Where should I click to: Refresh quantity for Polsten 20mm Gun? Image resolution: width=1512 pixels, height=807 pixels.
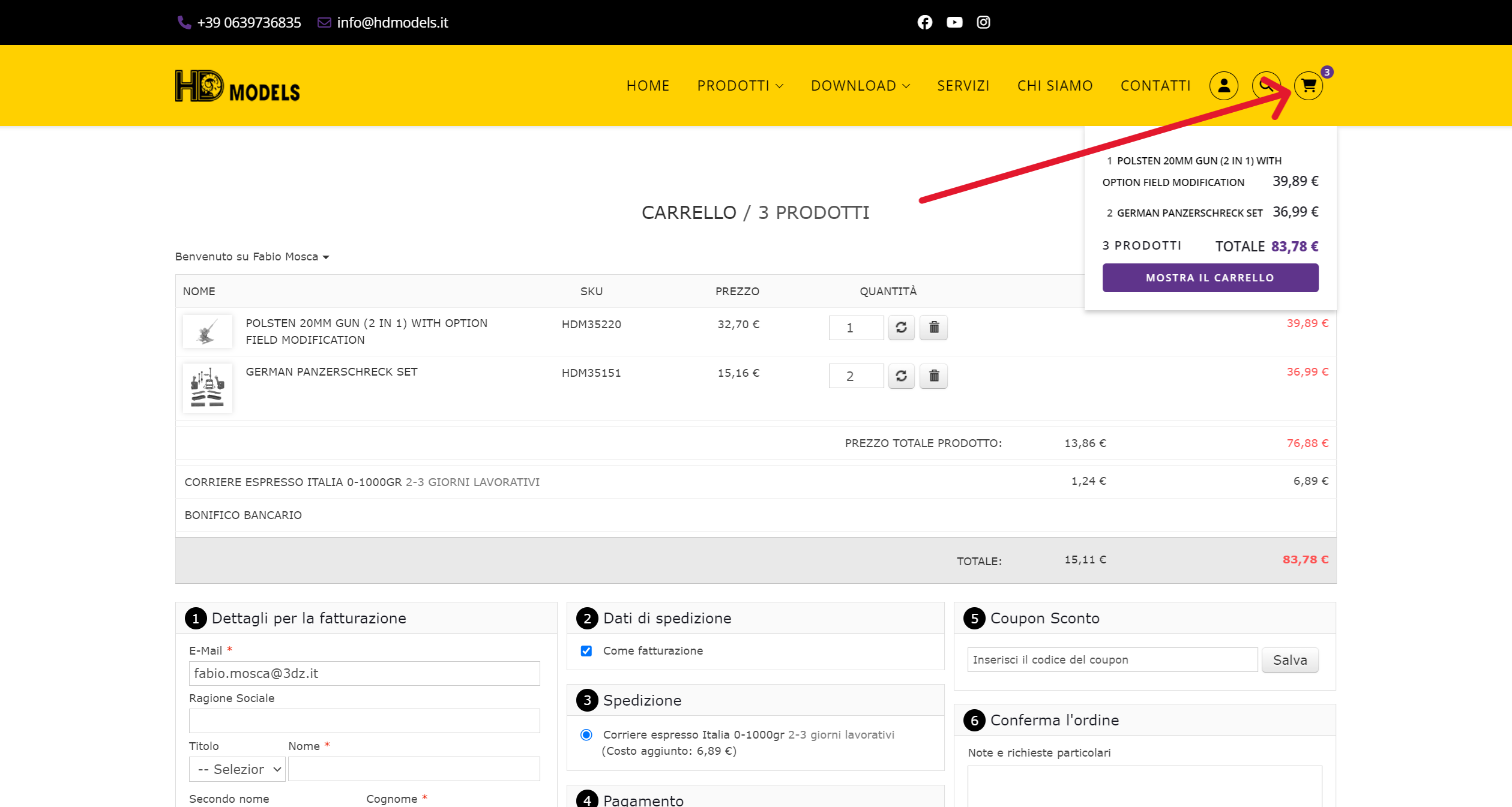901,328
